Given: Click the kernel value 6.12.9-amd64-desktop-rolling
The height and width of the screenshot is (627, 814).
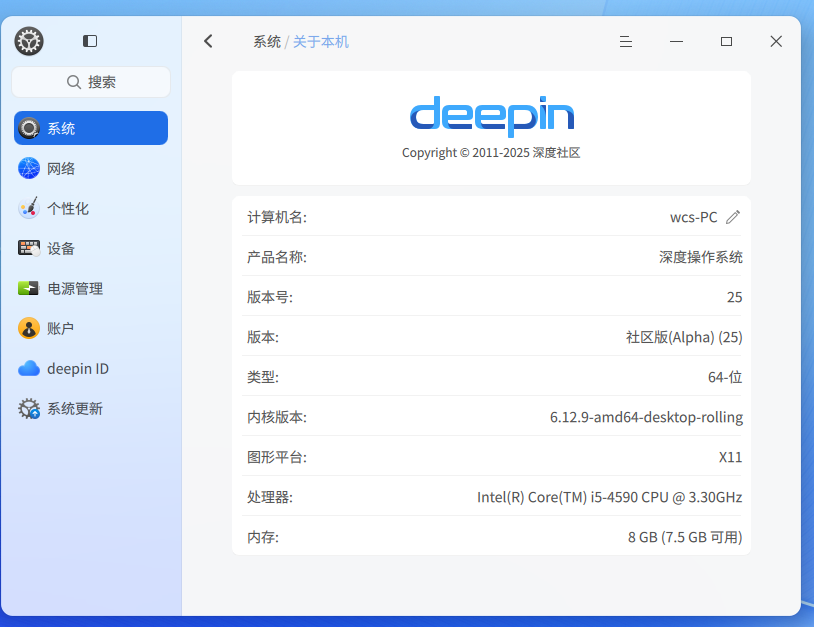Looking at the screenshot, I should 646,417.
